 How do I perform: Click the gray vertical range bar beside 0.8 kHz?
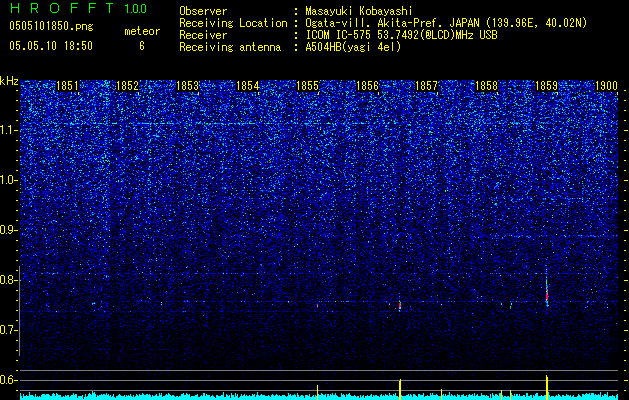tap(19, 311)
